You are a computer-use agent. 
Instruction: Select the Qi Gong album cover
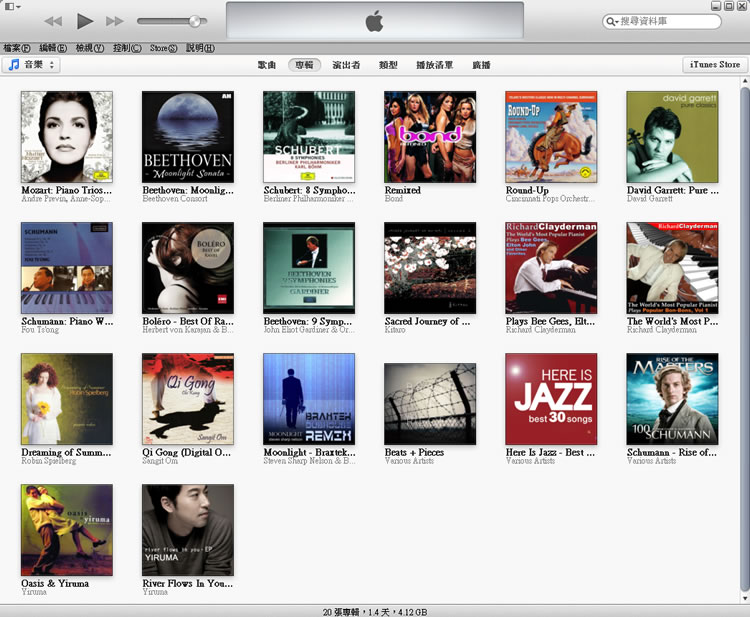point(188,399)
